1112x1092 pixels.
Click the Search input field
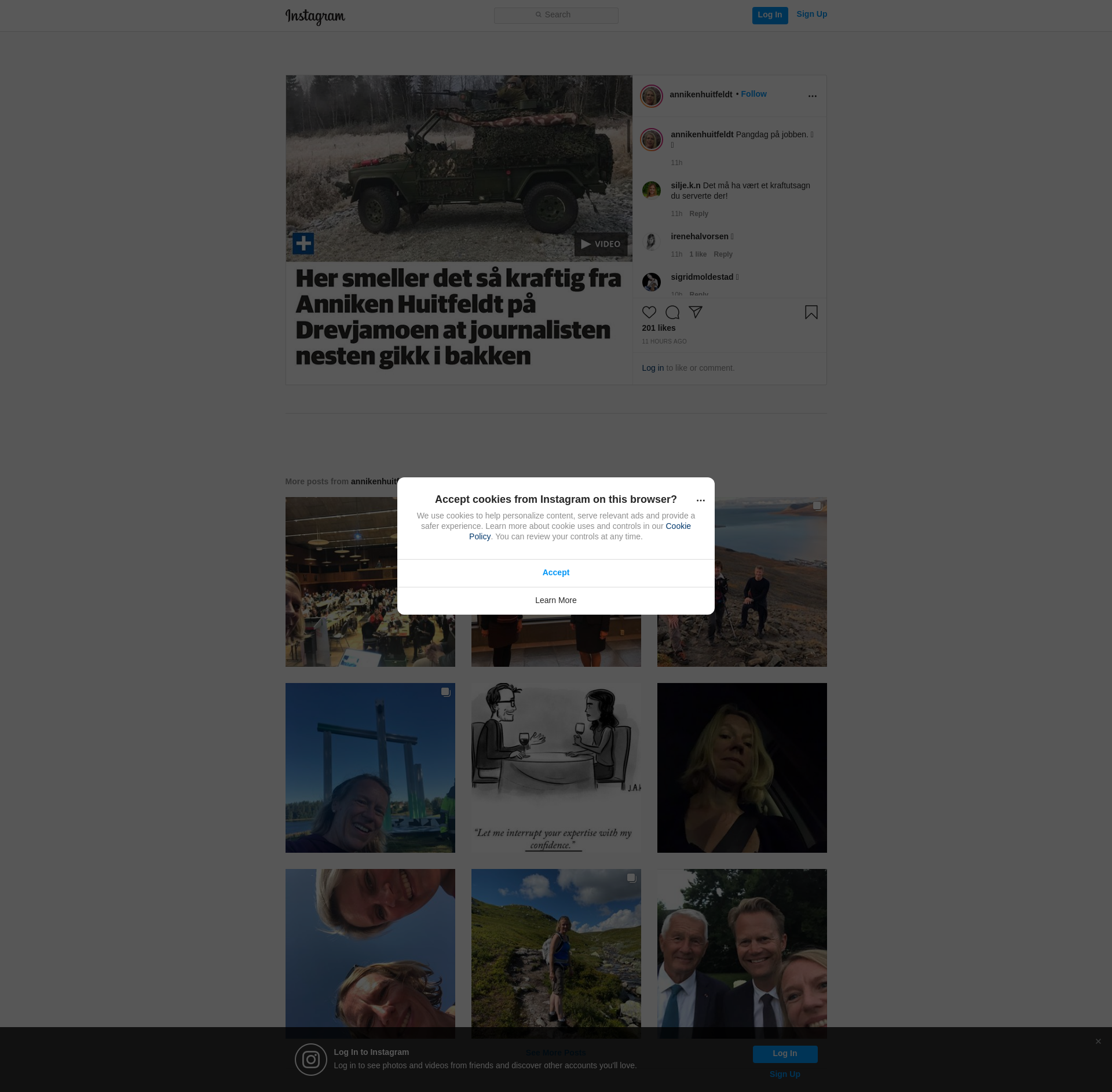tap(556, 15)
